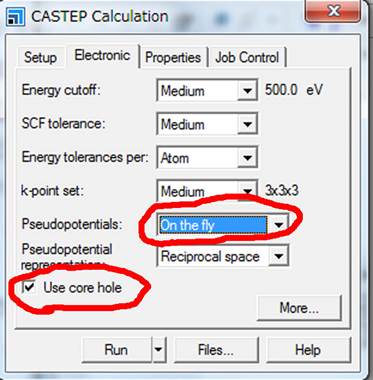
Task: Open the Energy tolerances per dropdown arrow
Action: coord(247,157)
